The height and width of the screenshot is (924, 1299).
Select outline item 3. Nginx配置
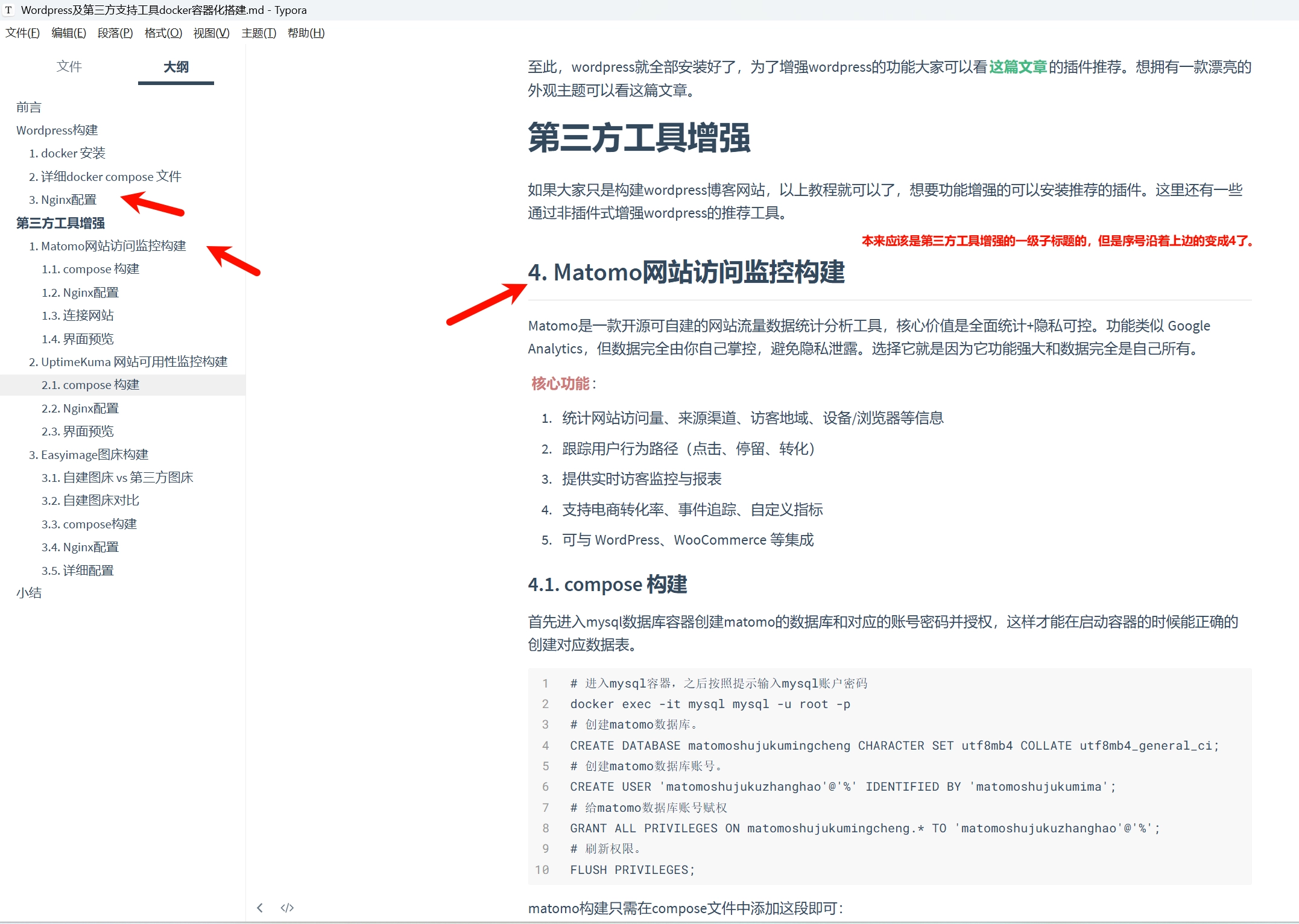tap(63, 200)
